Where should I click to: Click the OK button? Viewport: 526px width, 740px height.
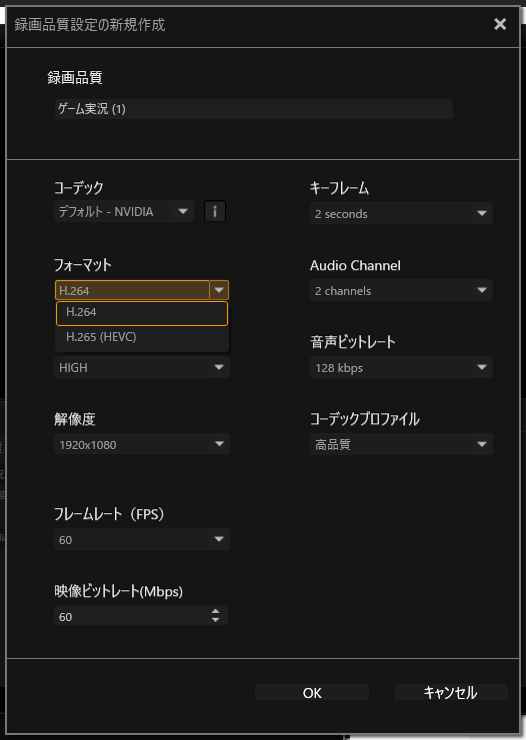point(312,693)
